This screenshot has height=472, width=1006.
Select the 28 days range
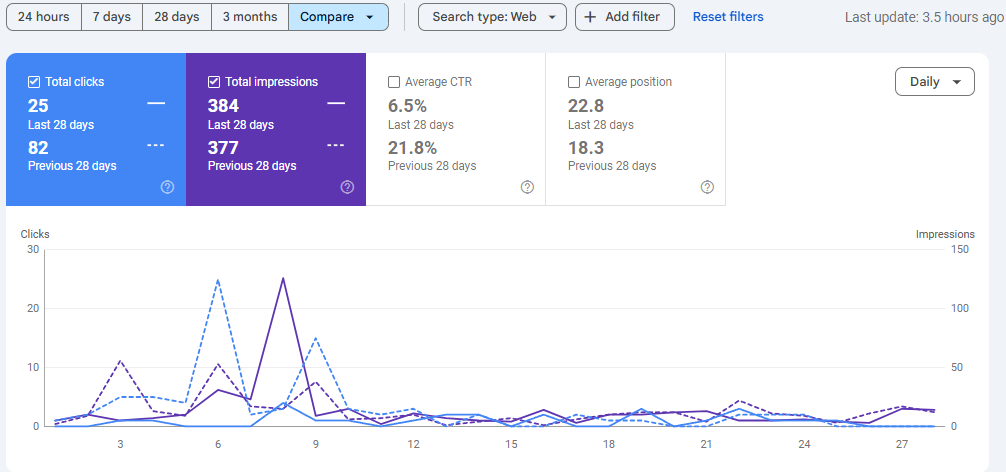tap(176, 17)
